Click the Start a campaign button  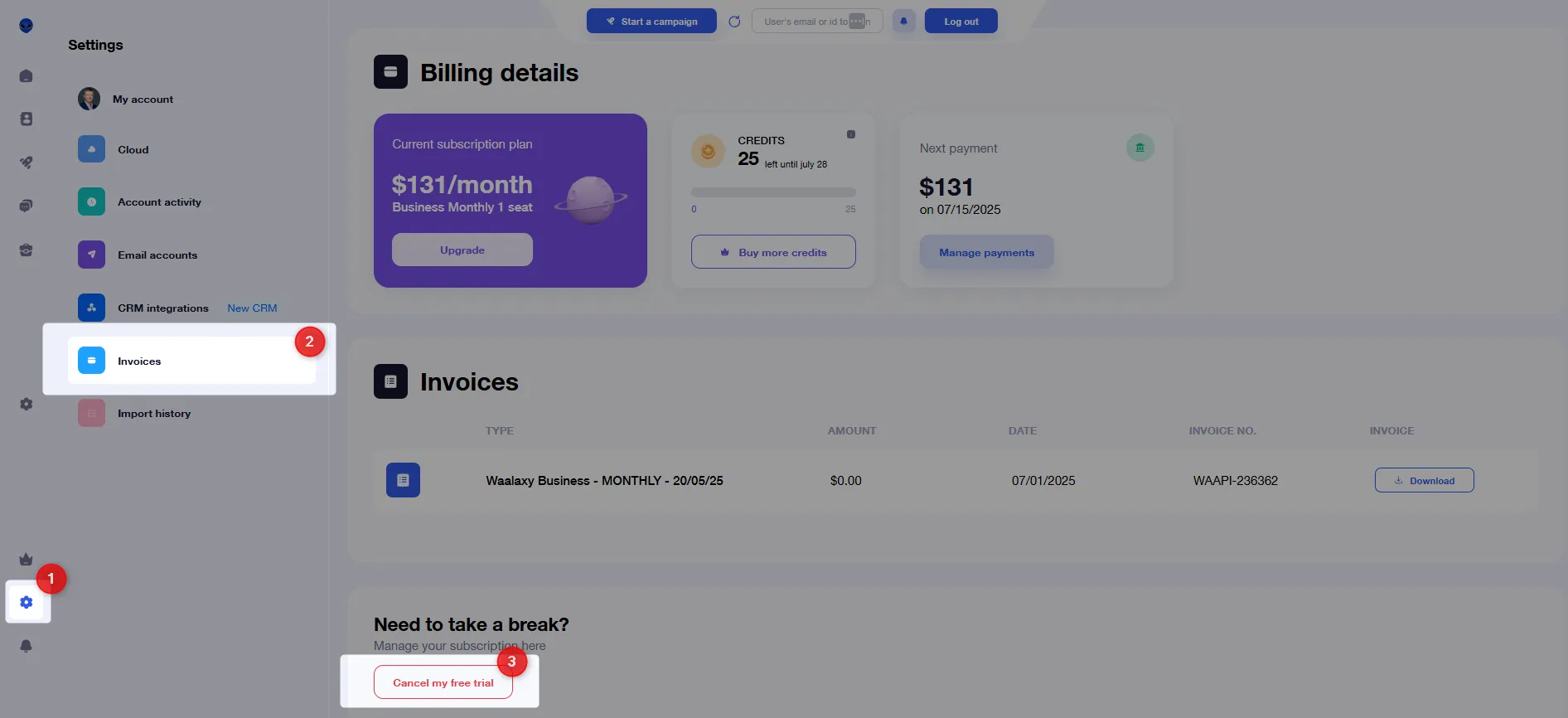651,22
